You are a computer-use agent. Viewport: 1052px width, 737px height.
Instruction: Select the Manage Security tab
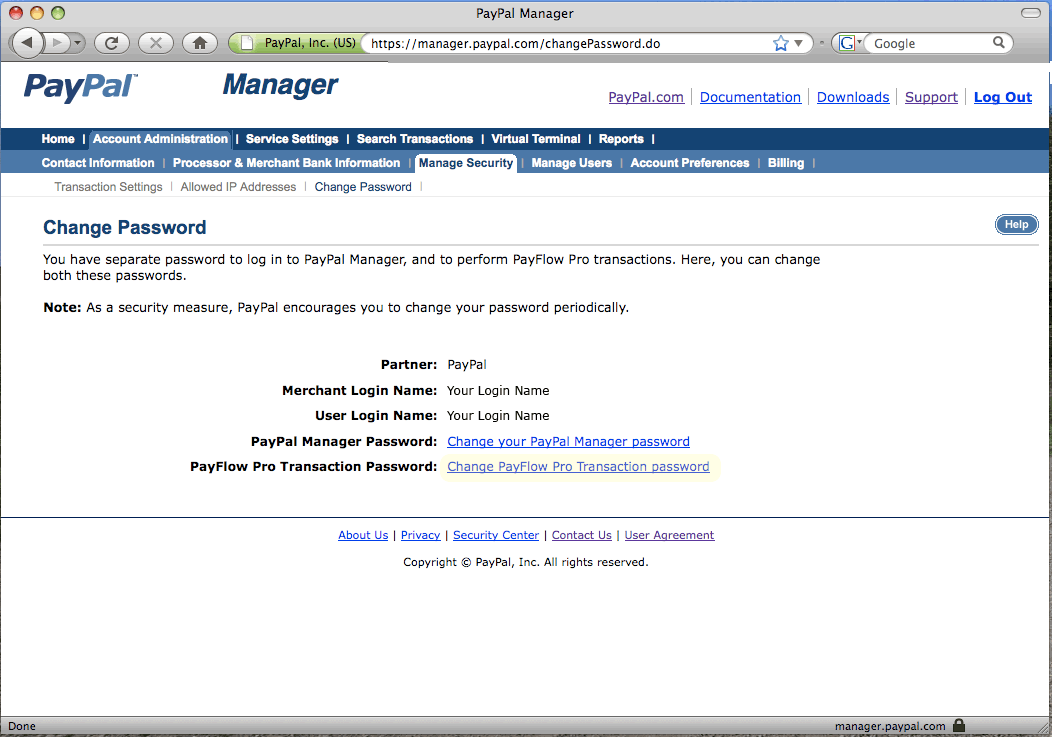pos(466,163)
